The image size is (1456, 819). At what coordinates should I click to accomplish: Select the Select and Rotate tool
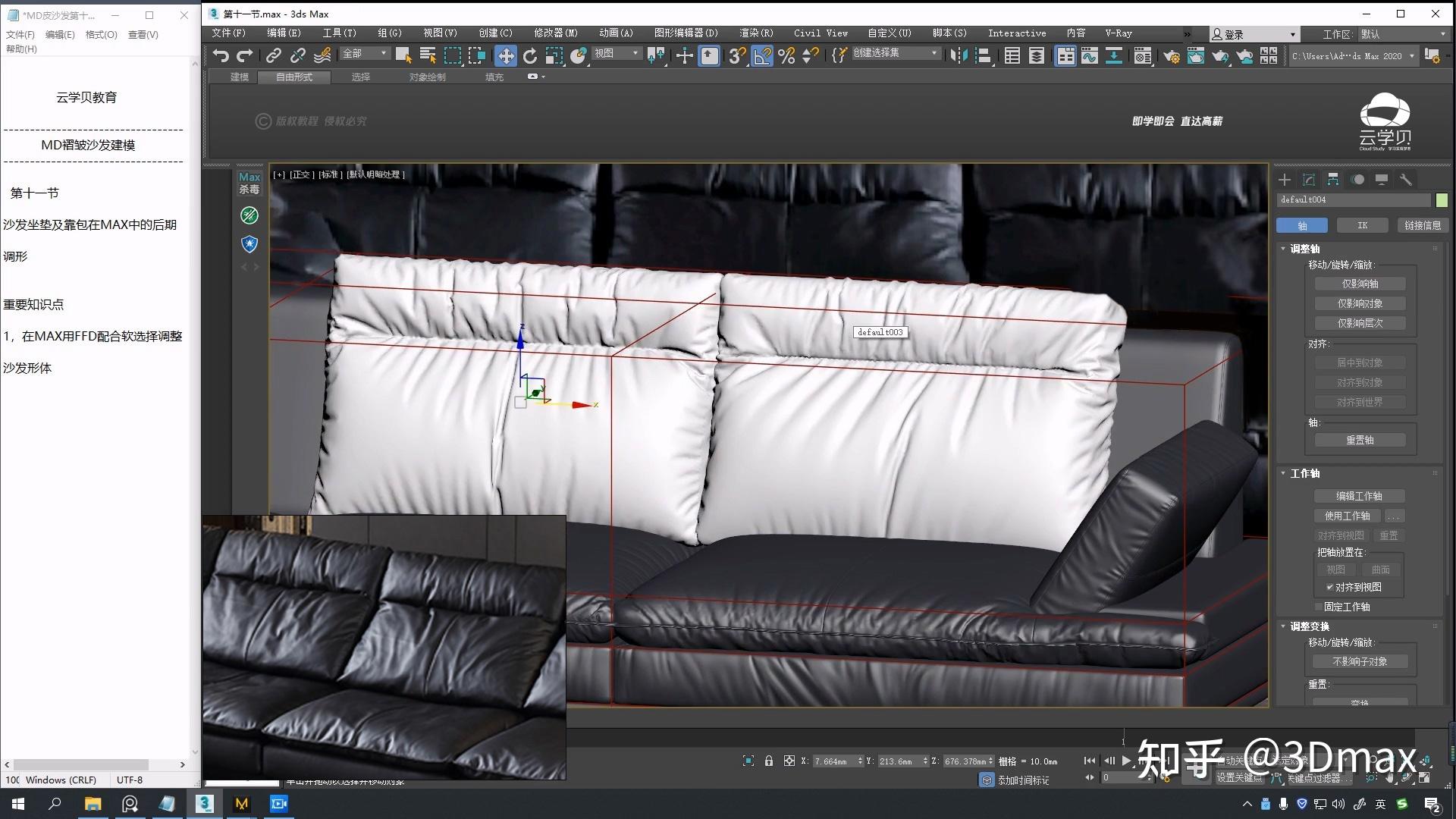[x=529, y=55]
